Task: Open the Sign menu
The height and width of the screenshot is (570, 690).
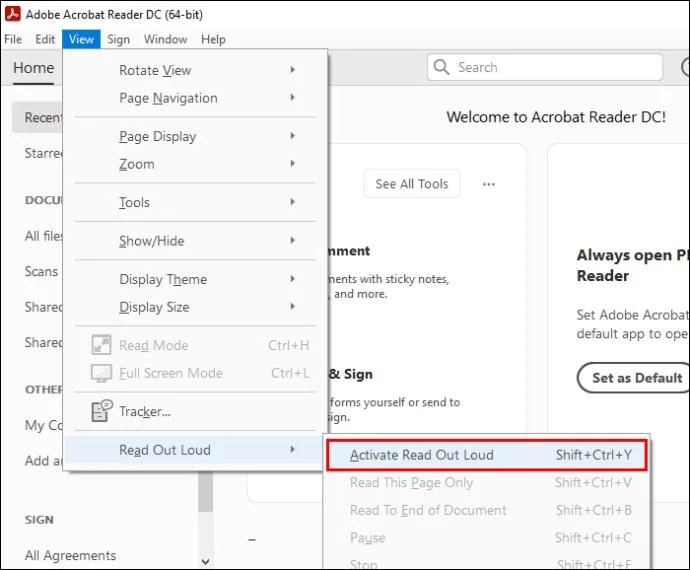Action: tap(118, 39)
